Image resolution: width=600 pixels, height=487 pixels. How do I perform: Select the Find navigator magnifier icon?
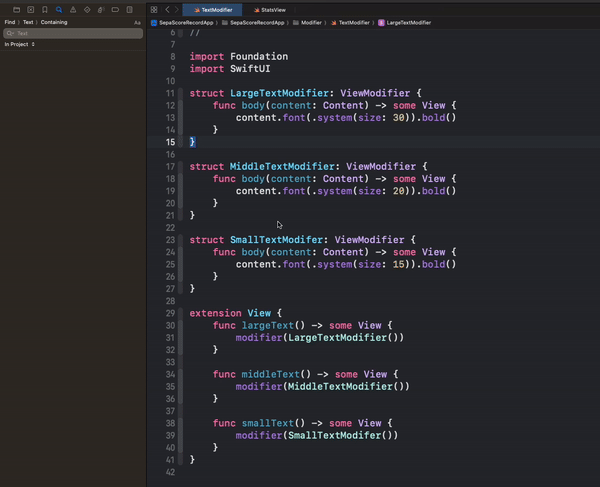[58, 9]
